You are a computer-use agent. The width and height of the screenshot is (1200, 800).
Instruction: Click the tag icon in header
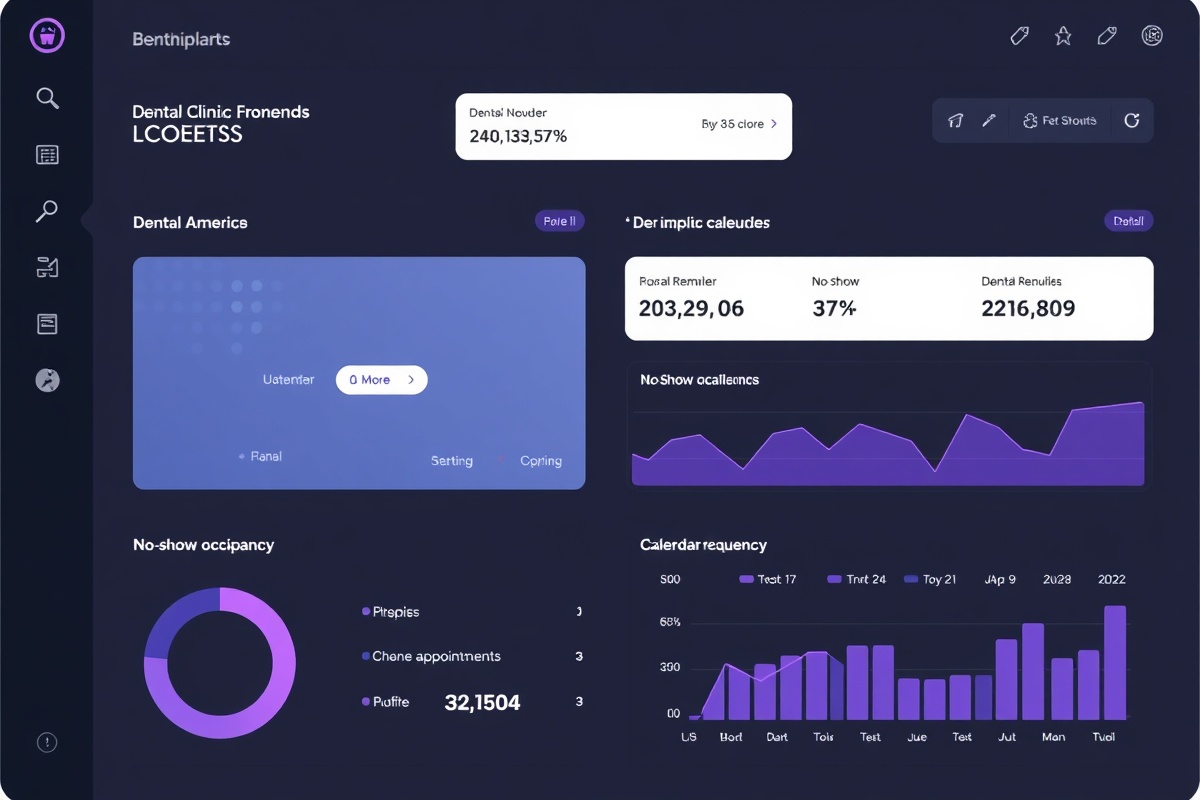(1019, 36)
